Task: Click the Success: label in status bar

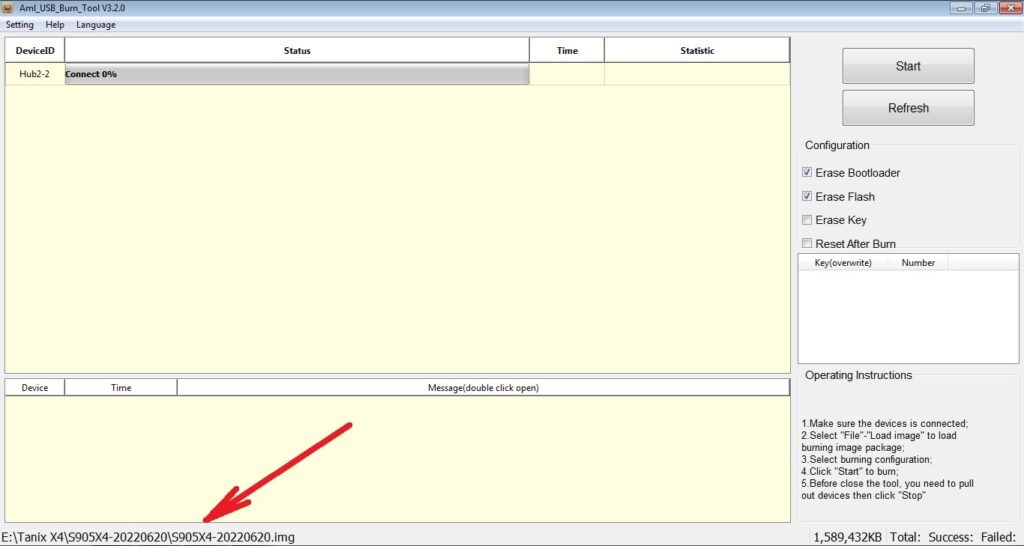Action: point(951,537)
